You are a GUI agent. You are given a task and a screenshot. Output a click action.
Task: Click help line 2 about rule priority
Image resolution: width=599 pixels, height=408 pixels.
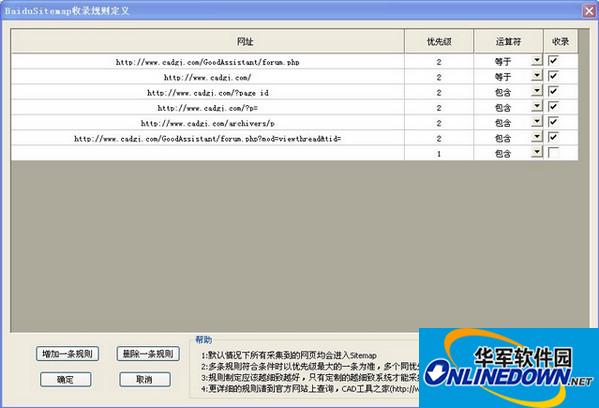(x=310, y=366)
